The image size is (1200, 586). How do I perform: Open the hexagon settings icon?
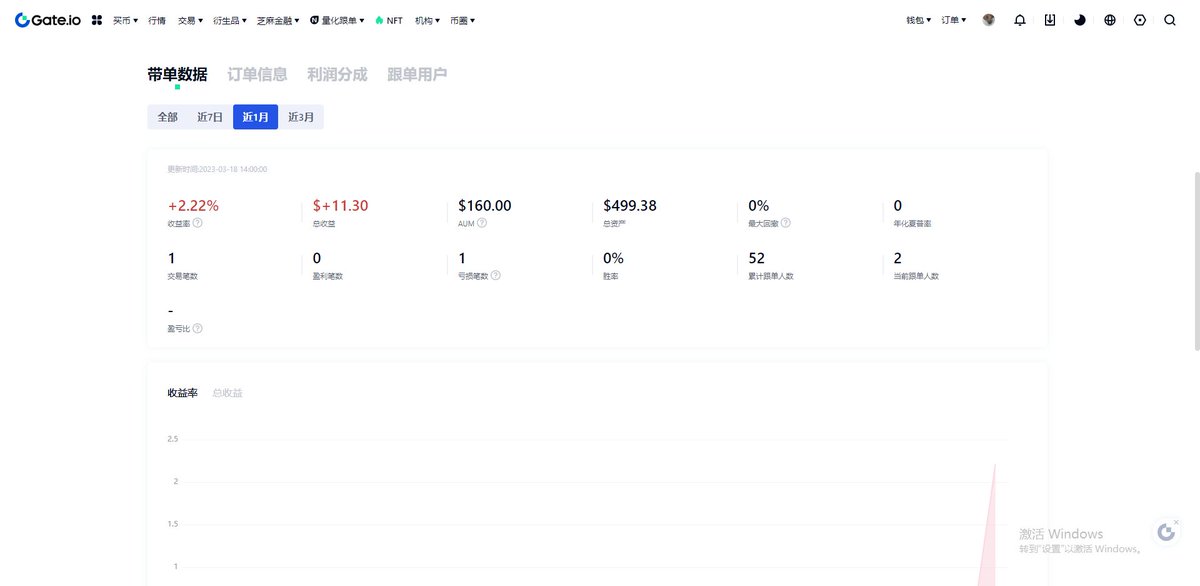coord(1139,20)
